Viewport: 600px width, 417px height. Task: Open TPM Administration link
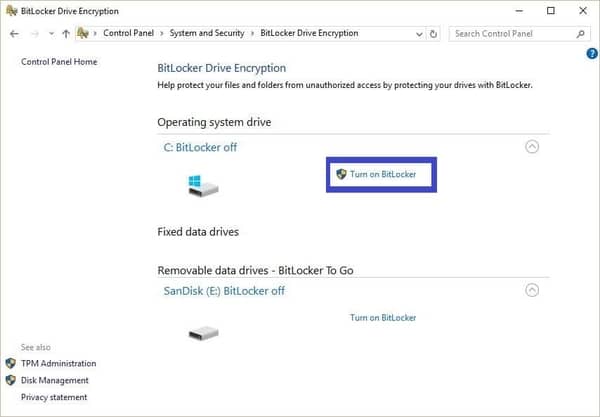click(x=59, y=363)
